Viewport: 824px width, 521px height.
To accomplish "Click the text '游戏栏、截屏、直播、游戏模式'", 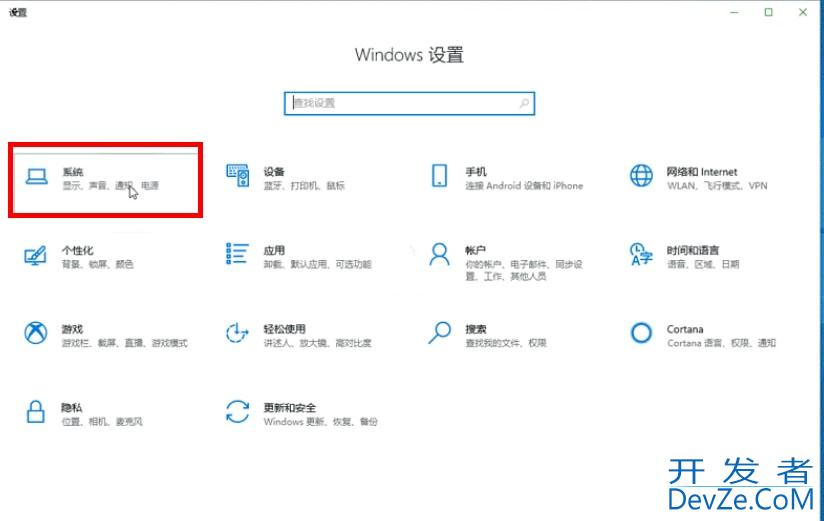I will click(125, 343).
